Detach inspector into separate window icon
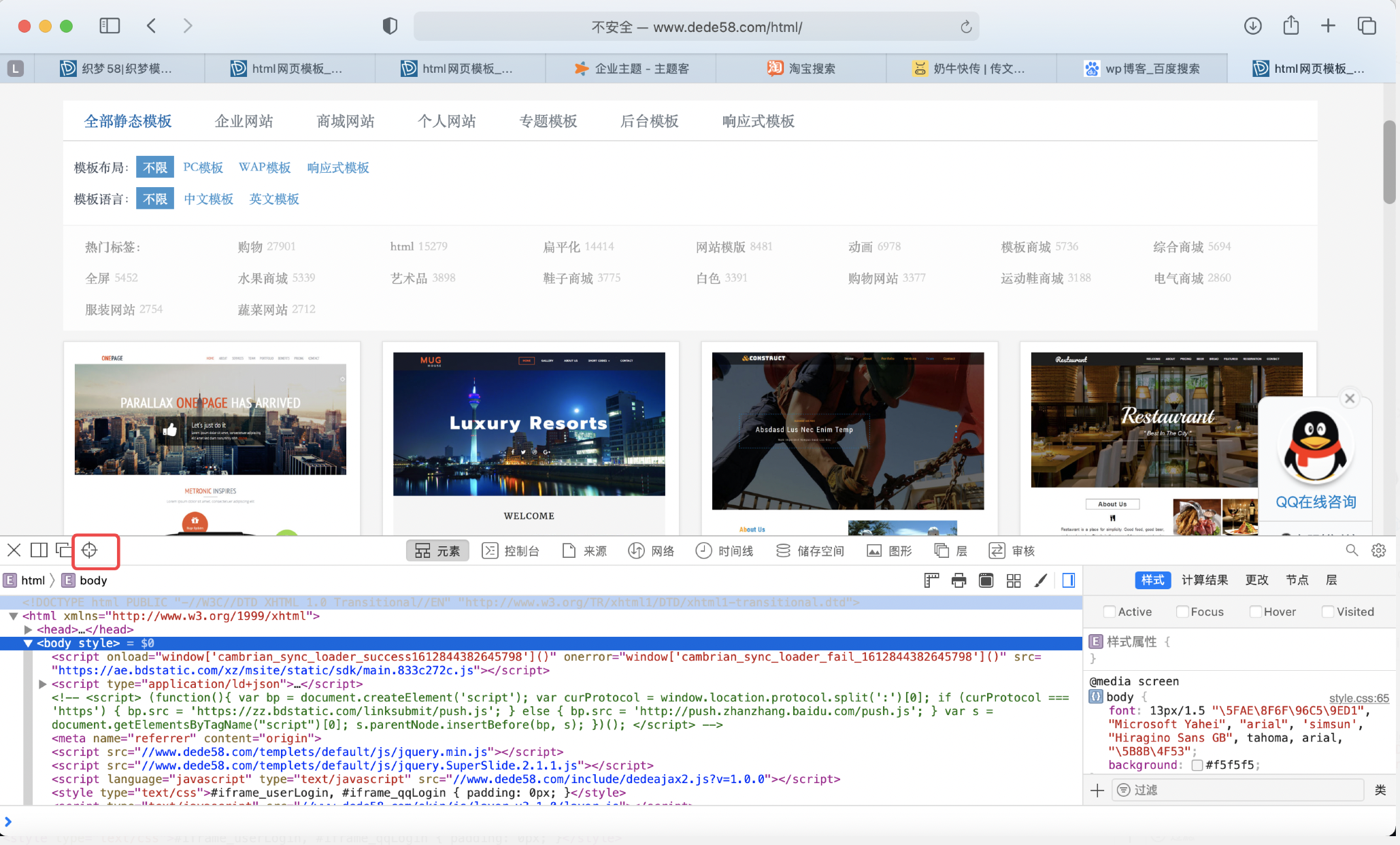The width and height of the screenshot is (1400, 845). click(64, 550)
